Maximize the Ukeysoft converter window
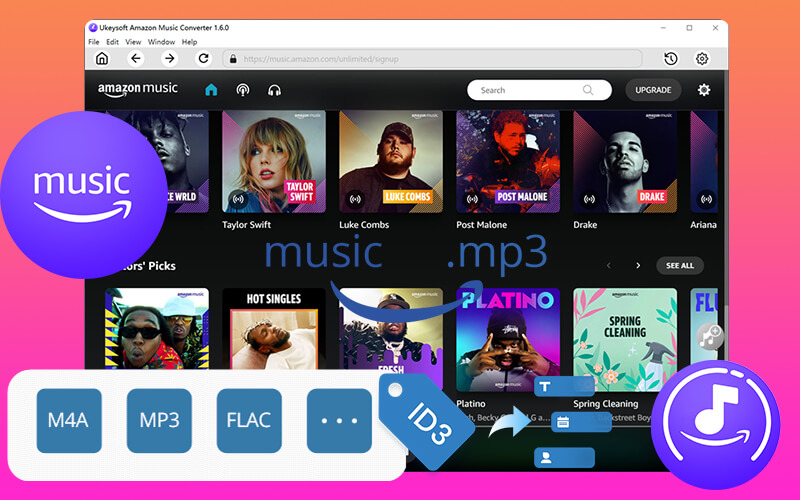The width and height of the screenshot is (800, 500). point(689,28)
